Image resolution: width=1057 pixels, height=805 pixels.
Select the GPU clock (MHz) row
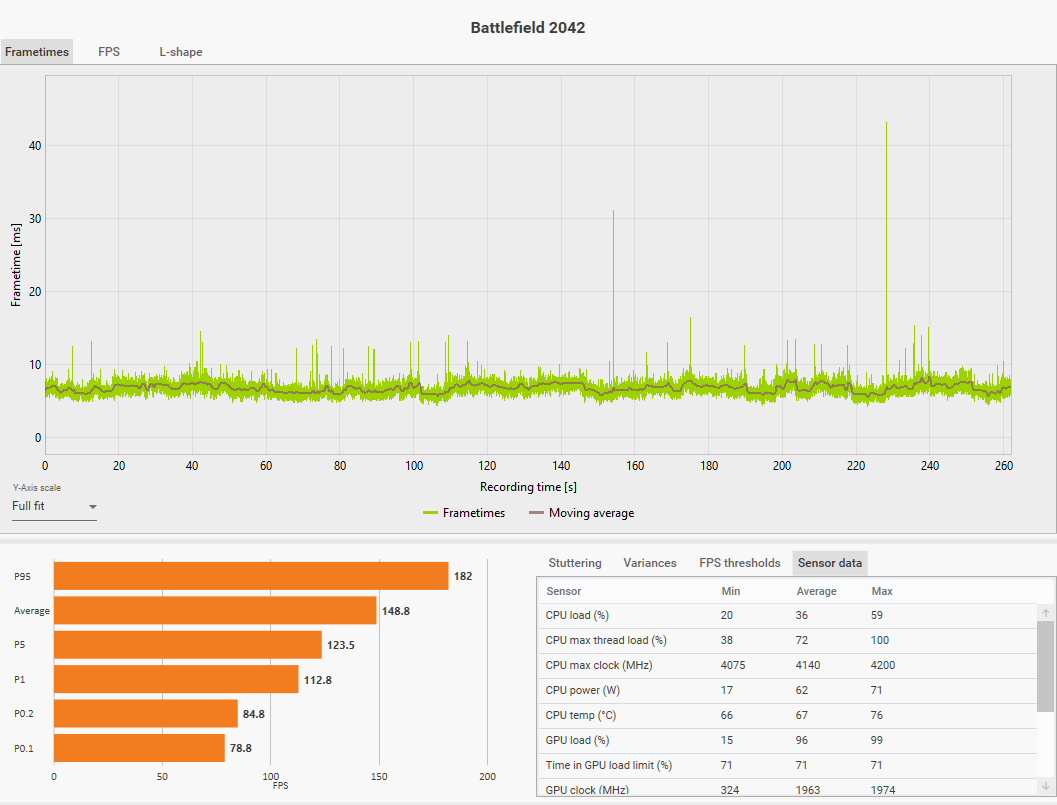787,788
